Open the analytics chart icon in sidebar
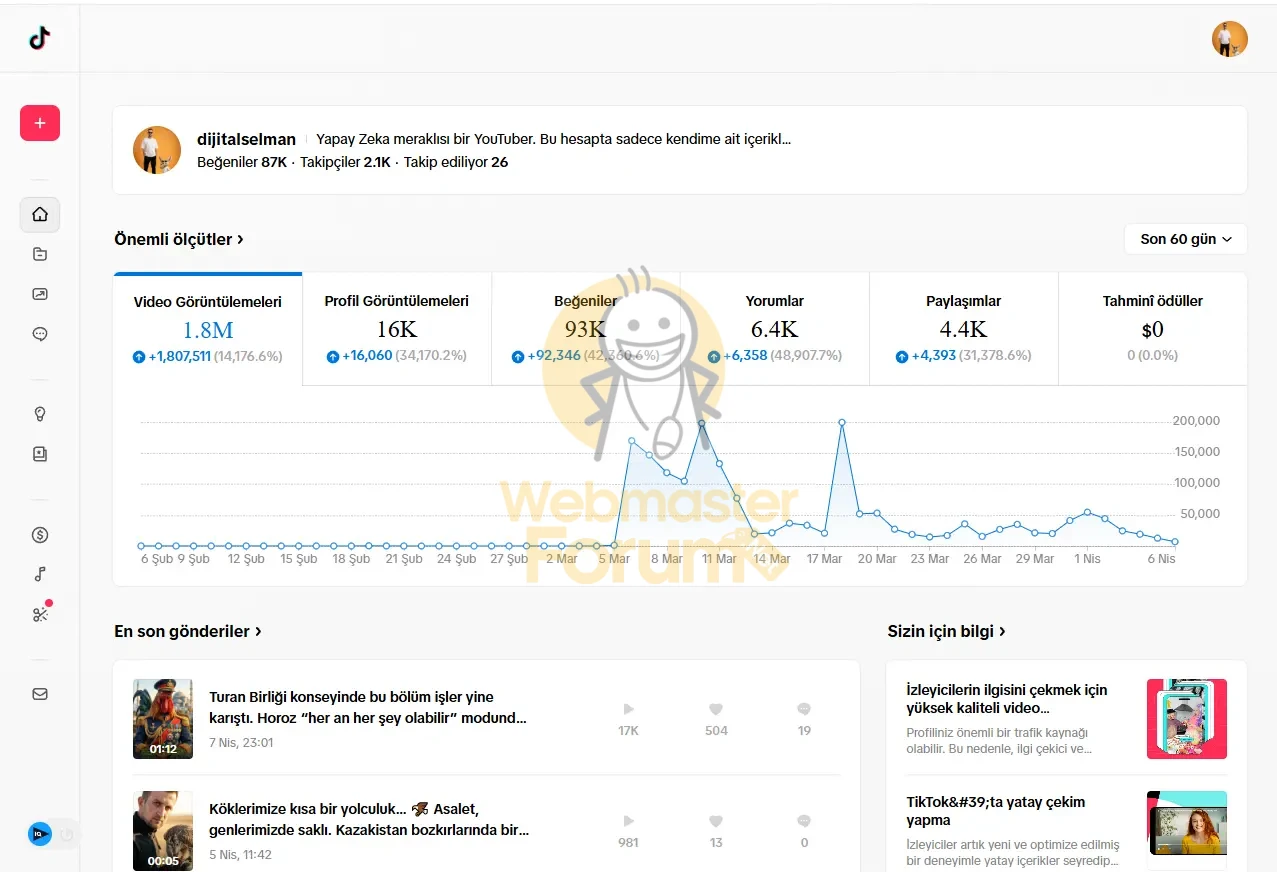This screenshot has width=1277, height=872. coord(40,294)
